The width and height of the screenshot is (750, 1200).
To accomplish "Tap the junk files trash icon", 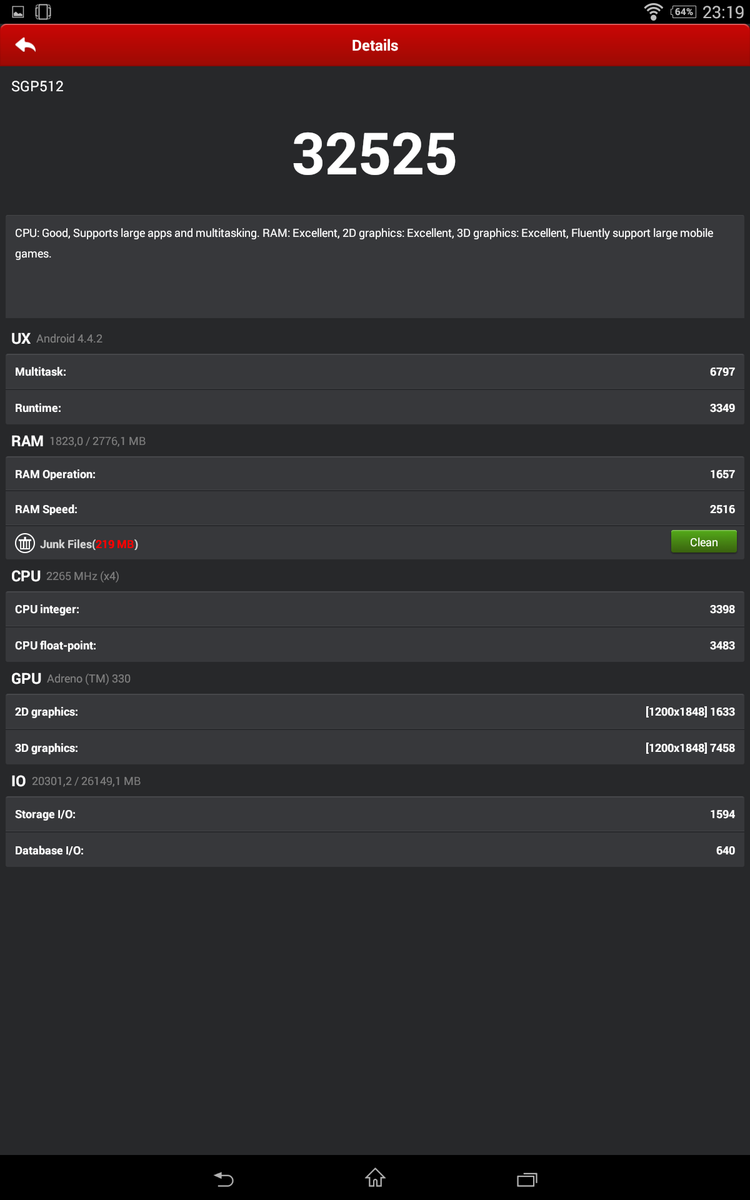I will pos(25,543).
